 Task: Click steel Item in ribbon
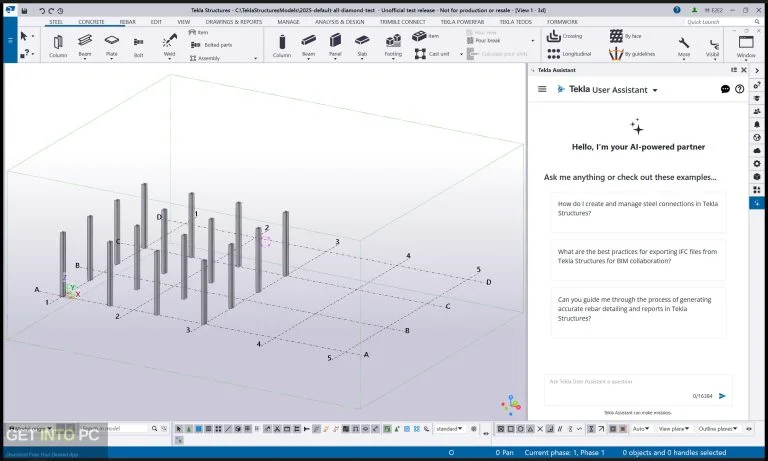coord(198,32)
